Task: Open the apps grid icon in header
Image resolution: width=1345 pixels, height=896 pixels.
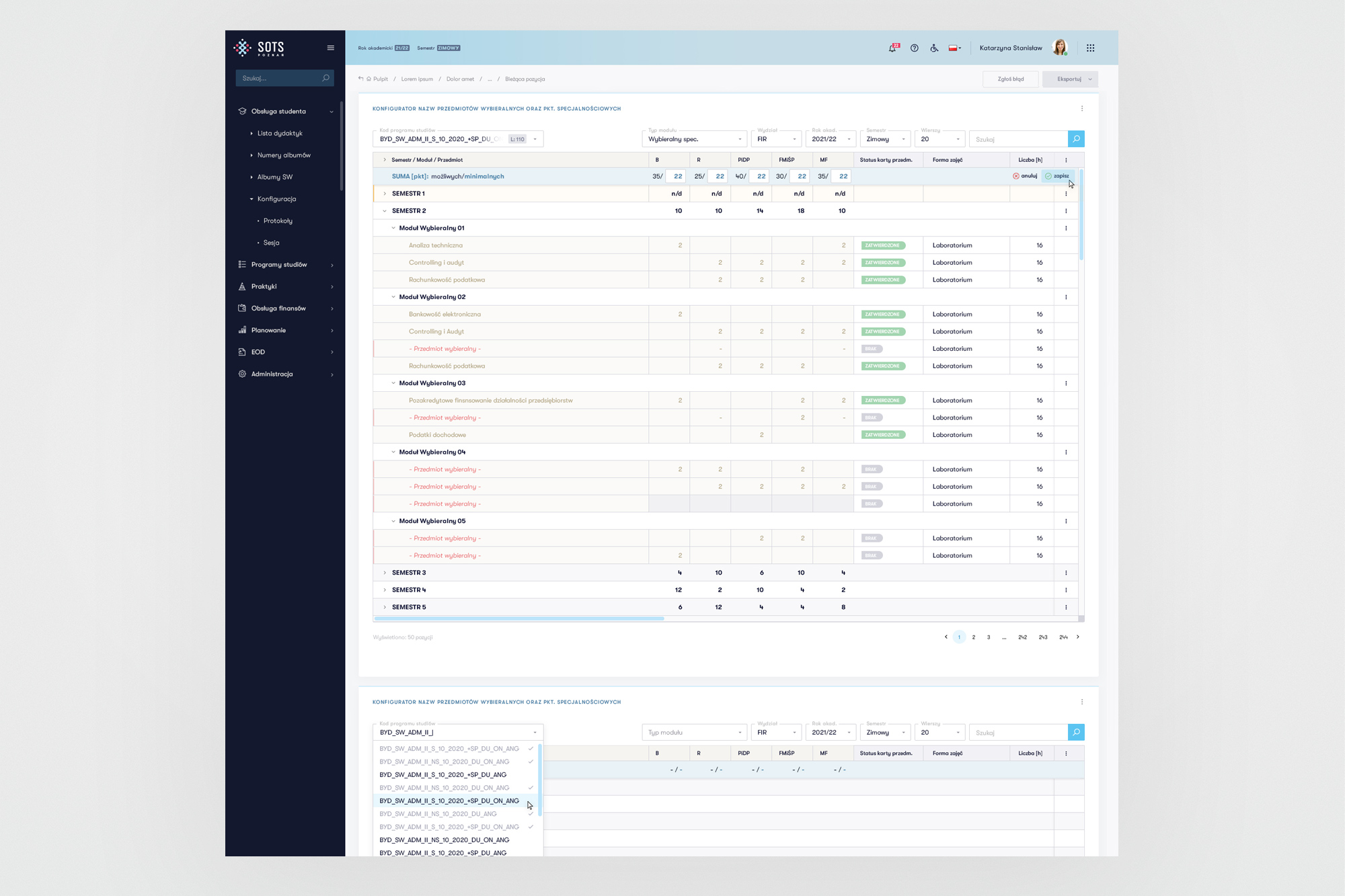Action: (x=1090, y=48)
